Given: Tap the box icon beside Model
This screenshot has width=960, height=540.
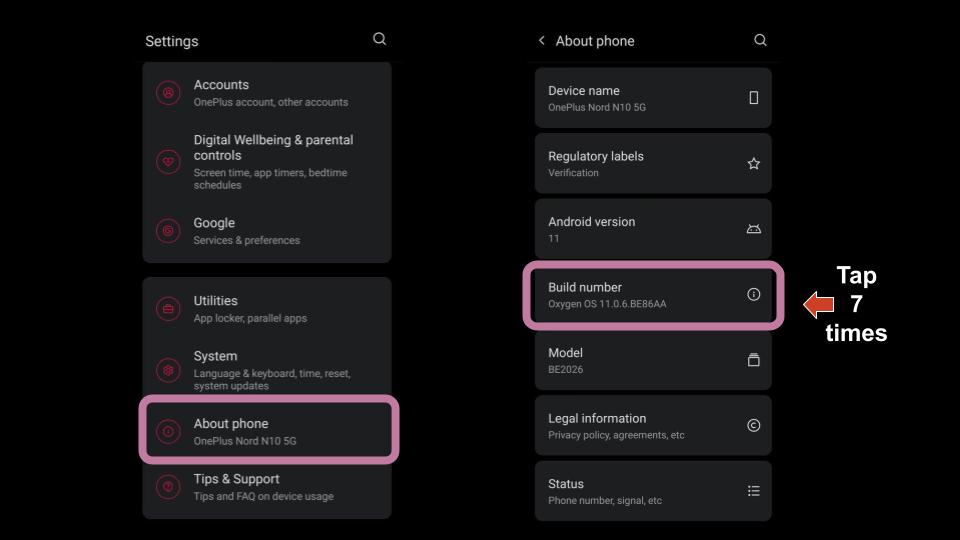Looking at the screenshot, I should click(754, 360).
